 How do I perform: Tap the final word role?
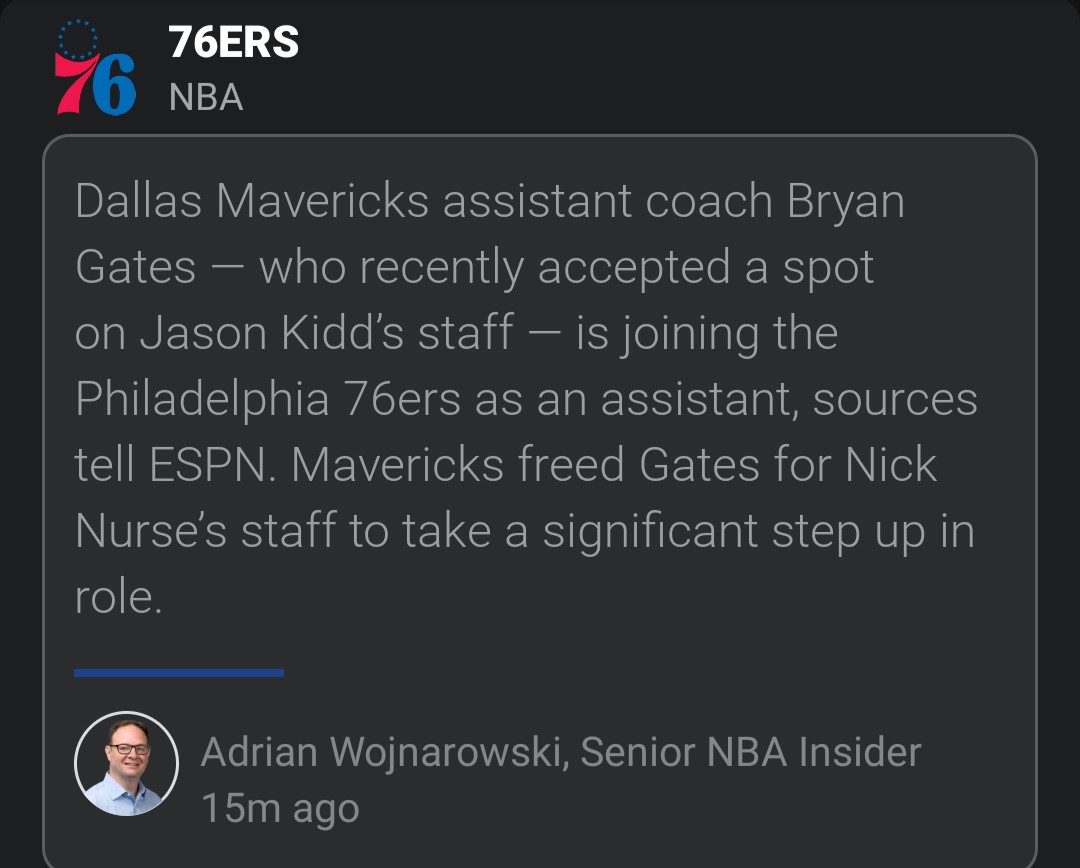117,598
